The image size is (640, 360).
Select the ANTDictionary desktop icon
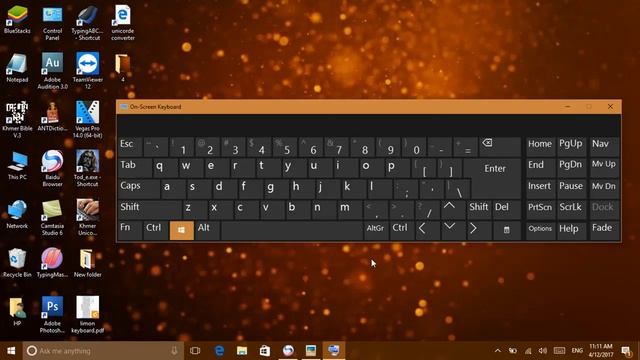[x=52, y=116]
